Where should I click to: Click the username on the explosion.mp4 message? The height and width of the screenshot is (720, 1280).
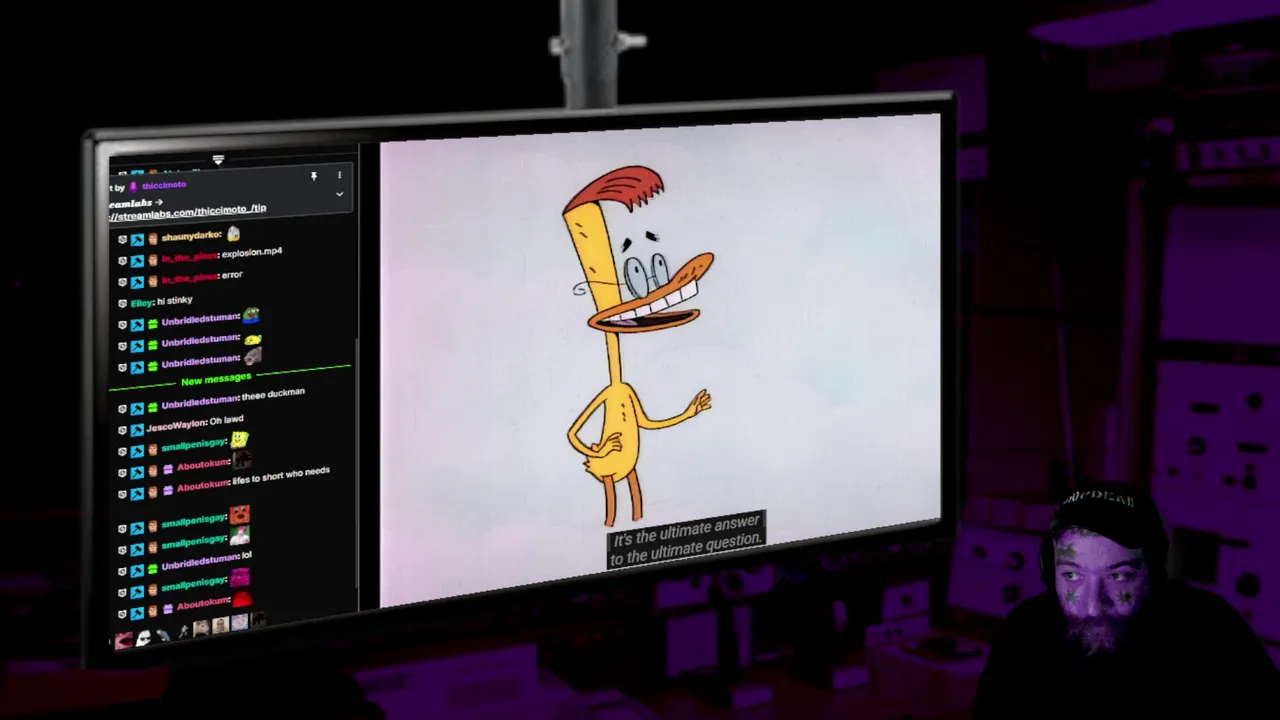189,256
